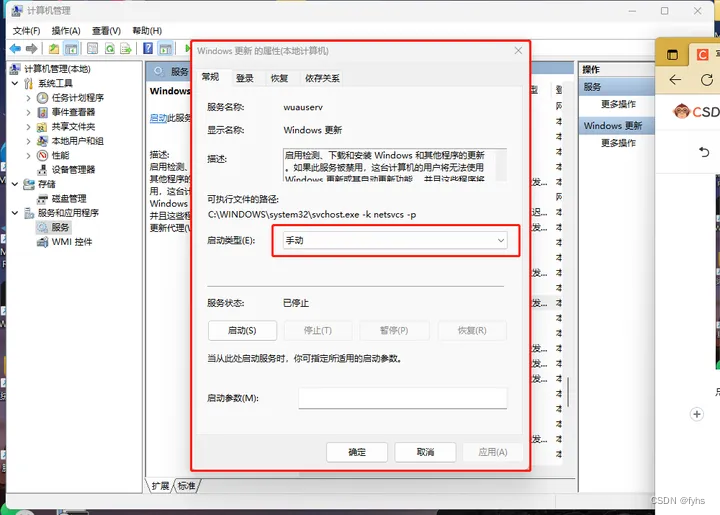Switch to the 依存关系 tab
The height and width of the screenshot is (515, 720).
click(322, 78)
